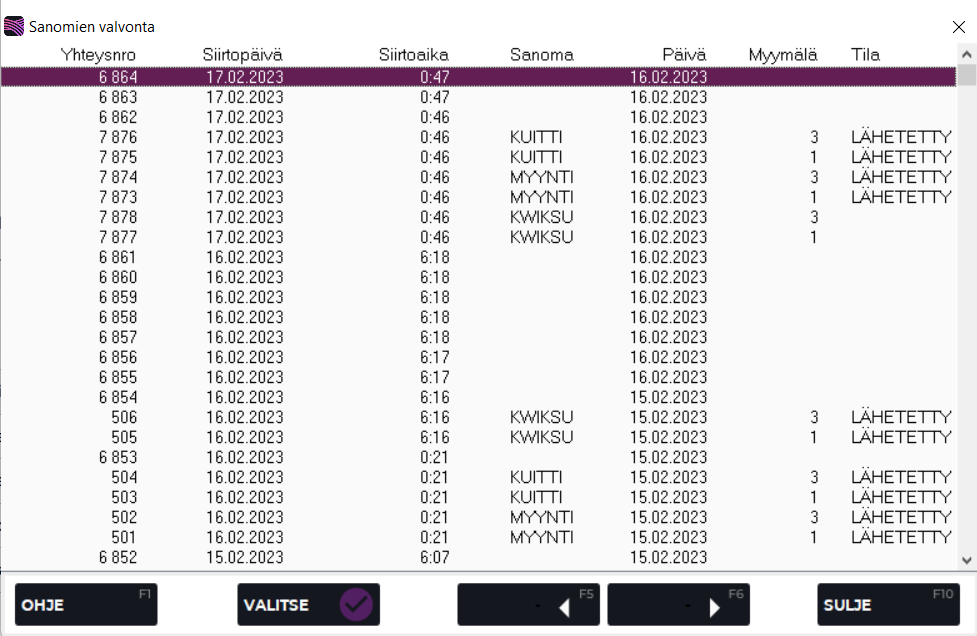Click the Siirtopäivä column header

[x=244, y=55]
